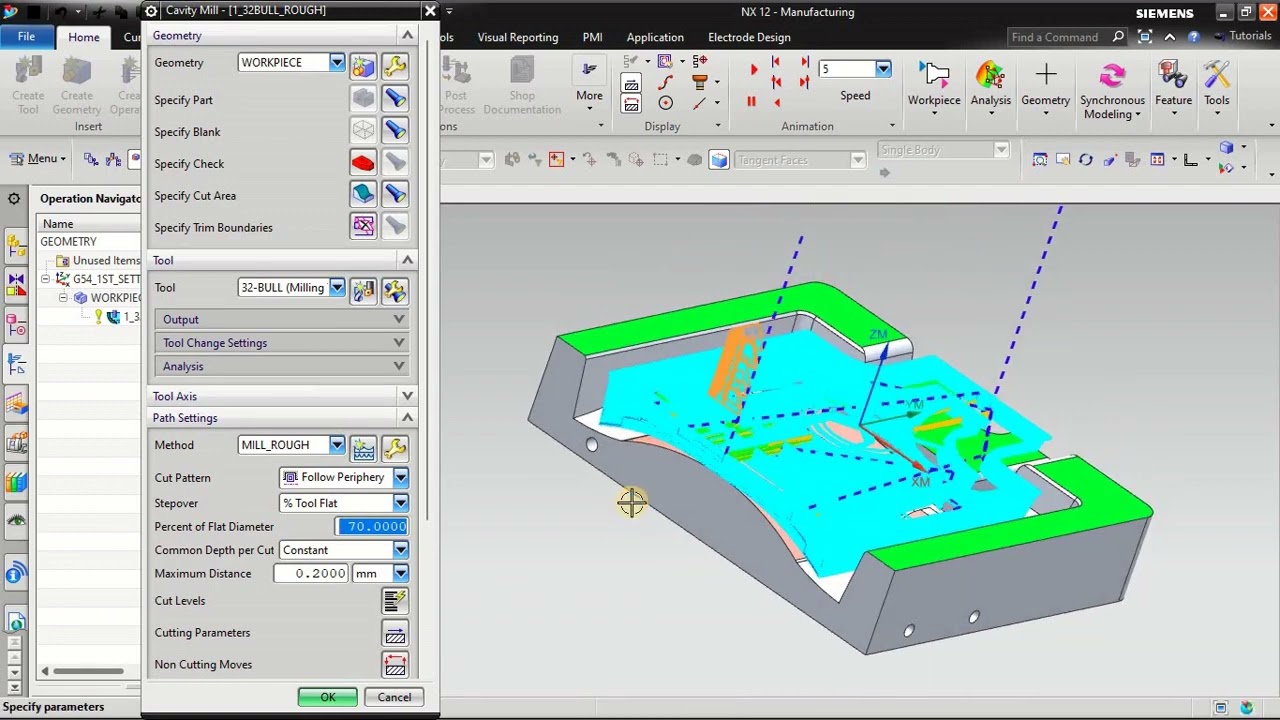Click new geometry icon next to WORKPIECE
1280x720 pixels.
363,66
